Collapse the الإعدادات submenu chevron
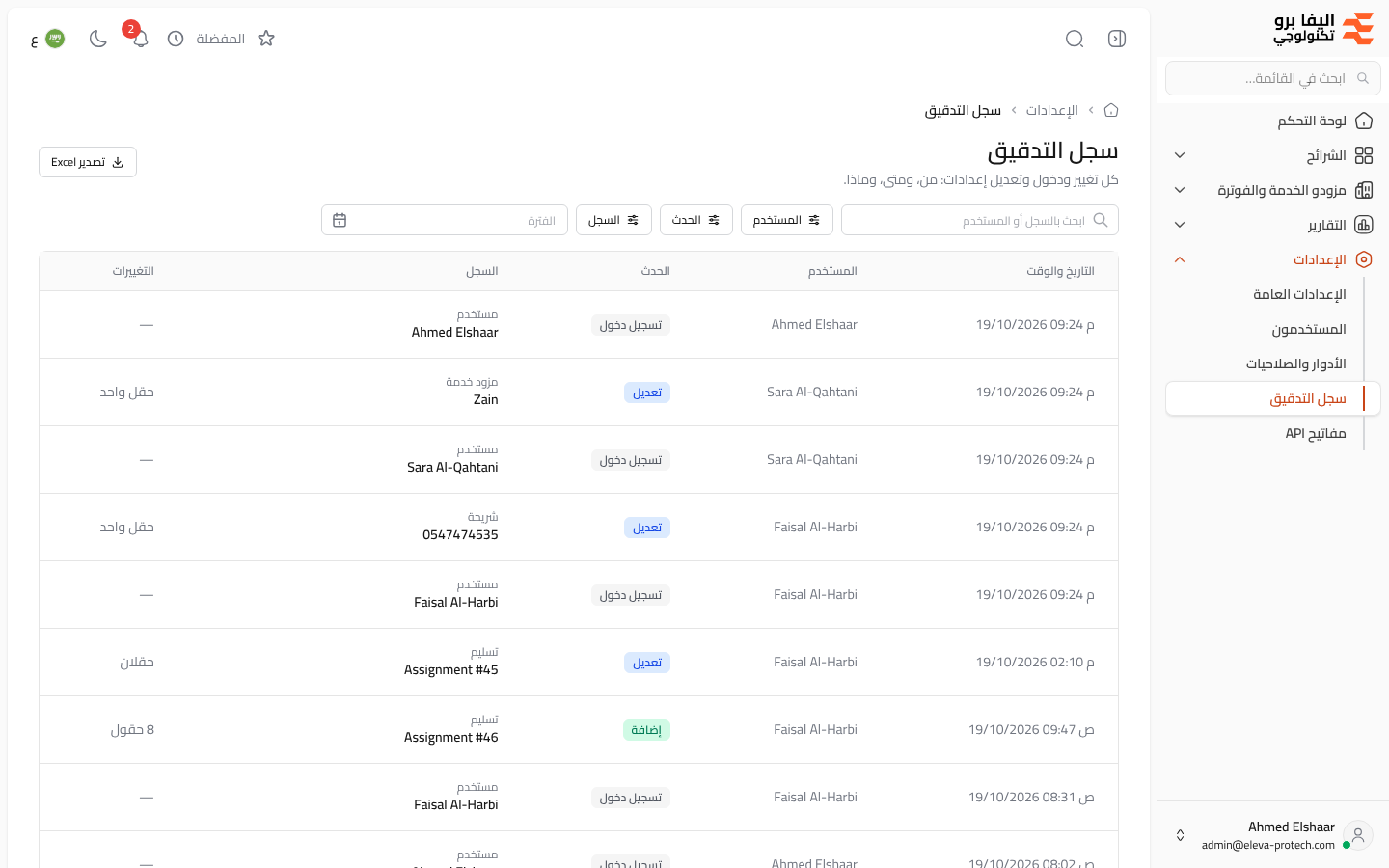The width and height of the screenshot is (1389, 868). pyautogui.click(x=1180, y=259)
